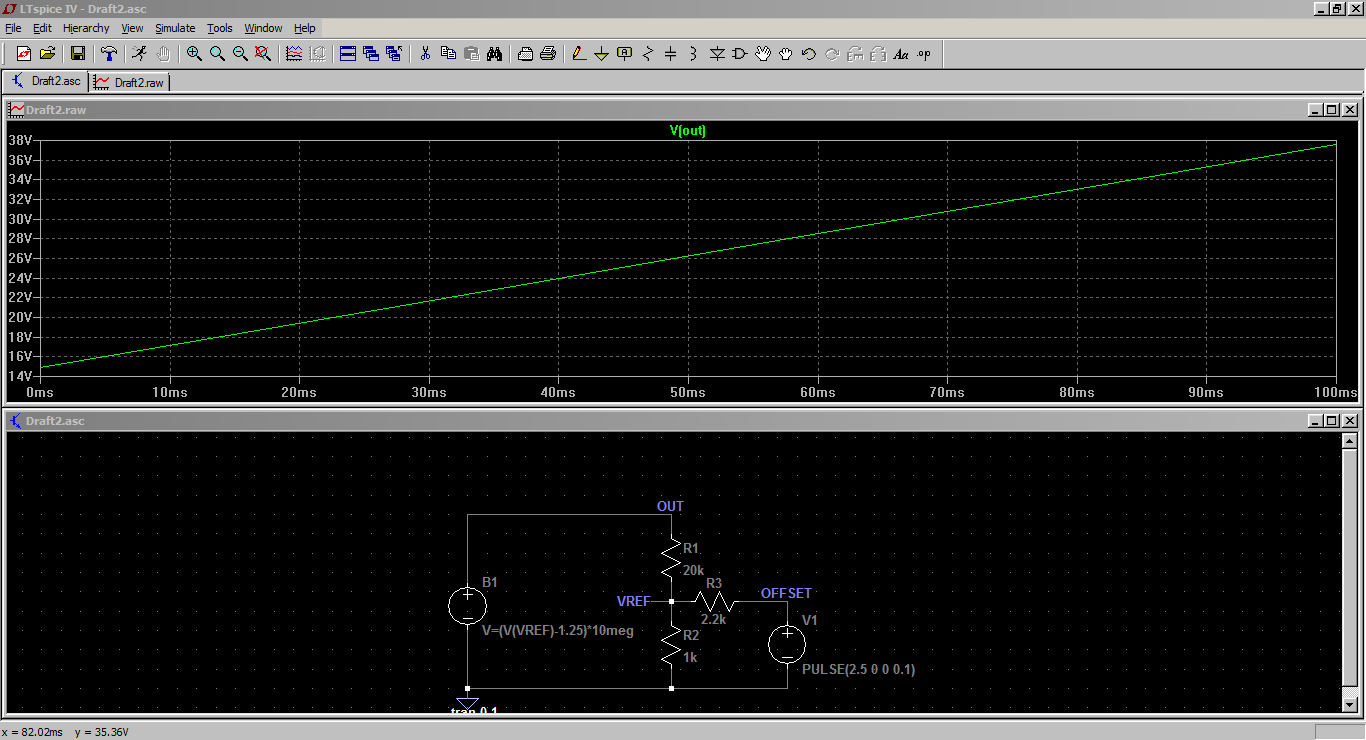The width and height of the screenshot is (1366, 740).
Task: Click the R1 20k resistor value
Action: [x=694, y=571]
